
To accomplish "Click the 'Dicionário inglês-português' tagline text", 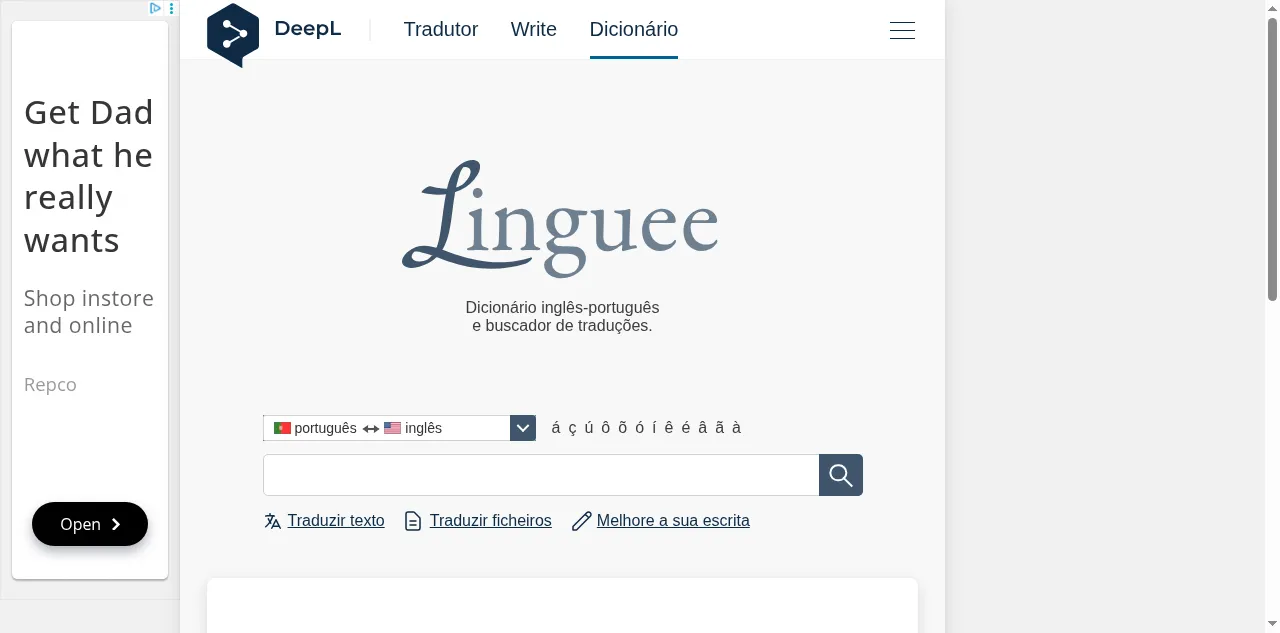I will tap(562, 308).
